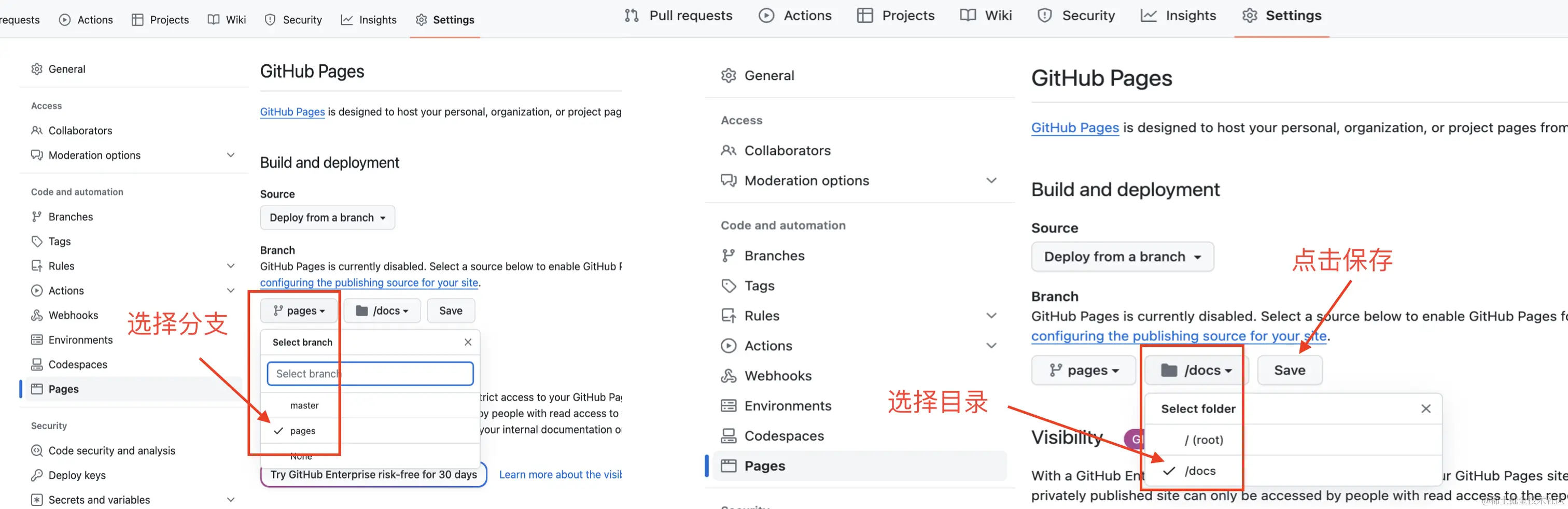
Task: Open pages branch dropdown in left screenshot
Action: tap(299, 311)
